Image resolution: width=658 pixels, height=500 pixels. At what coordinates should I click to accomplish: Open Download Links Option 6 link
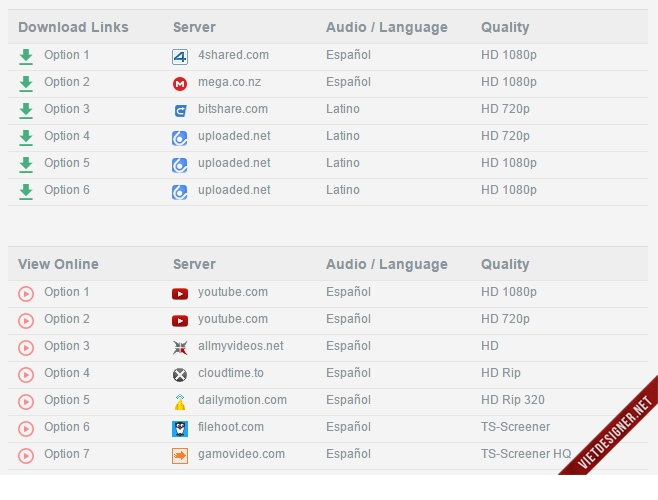[67, 190]
